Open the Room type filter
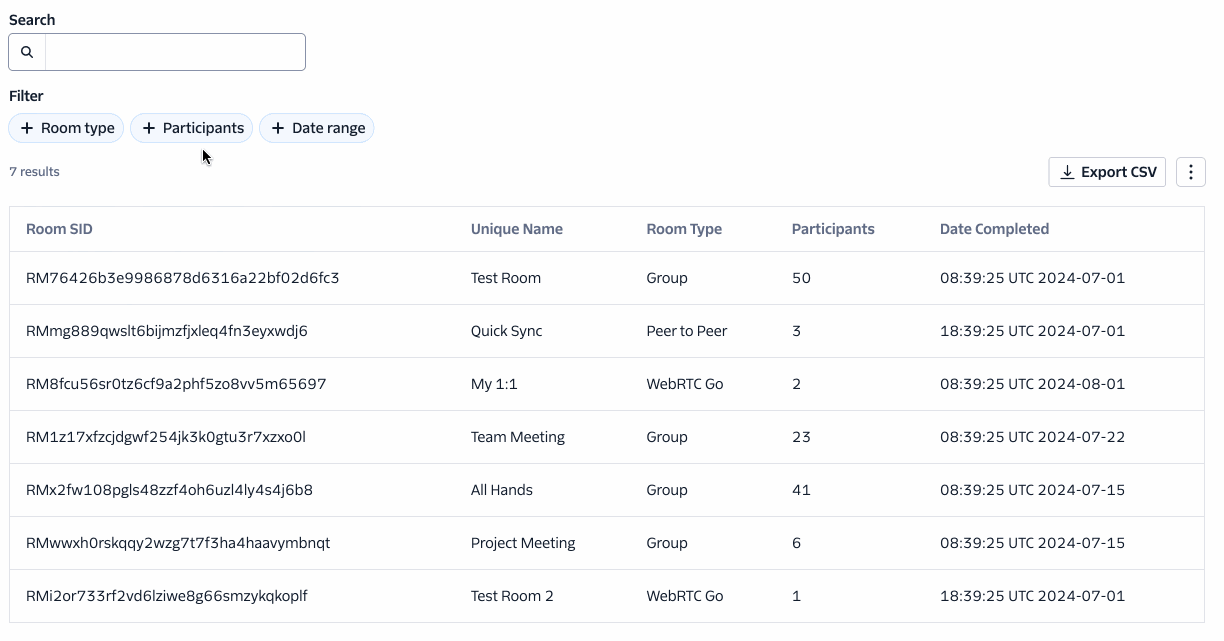 pos(67,128)
